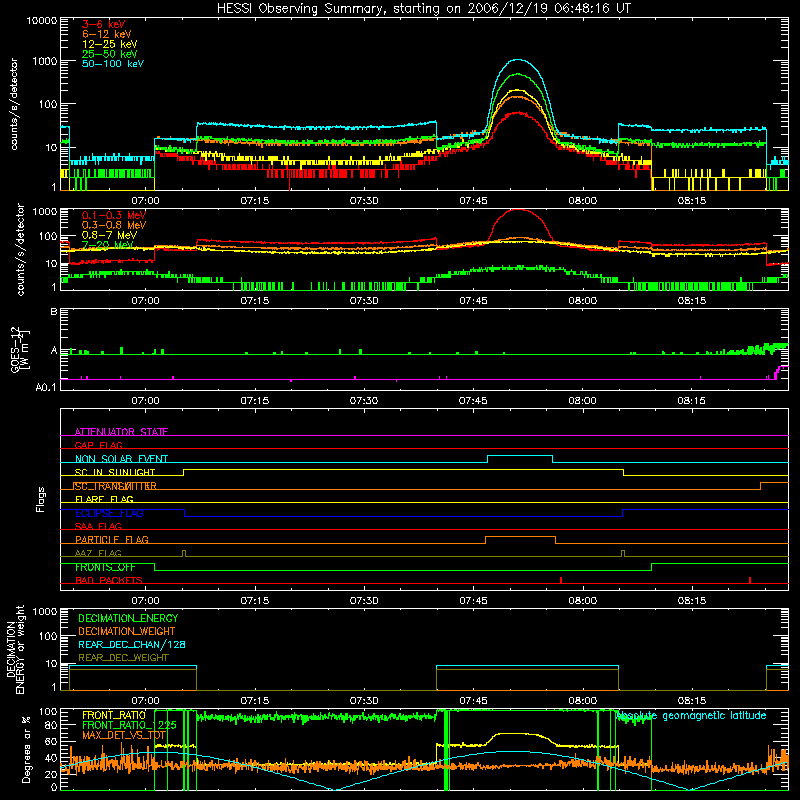Select the 'NON_SOLAR_EVENT' flag label

point(121,459)
